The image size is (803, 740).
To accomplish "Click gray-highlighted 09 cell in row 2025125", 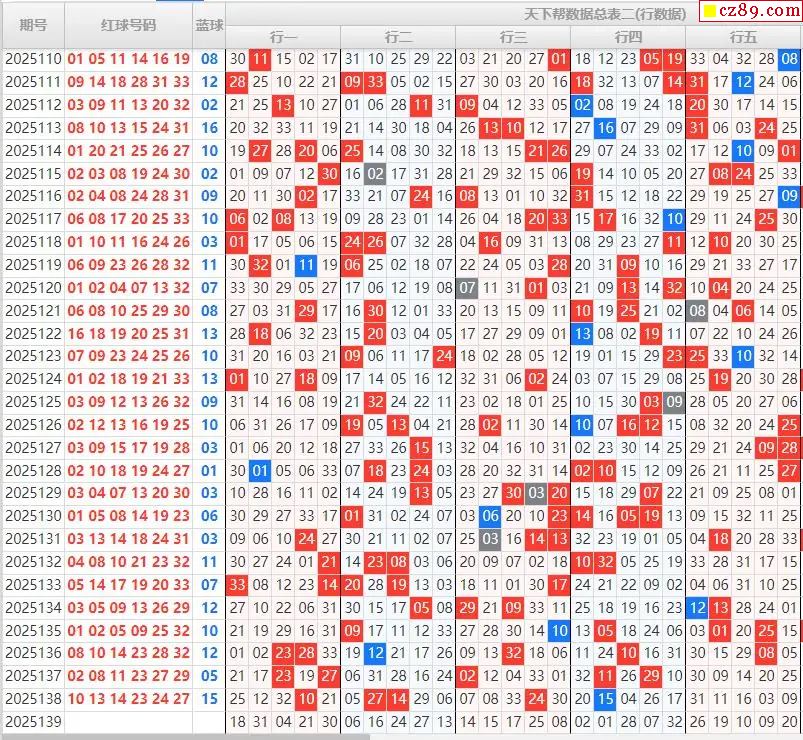I will tap(674, 402).
